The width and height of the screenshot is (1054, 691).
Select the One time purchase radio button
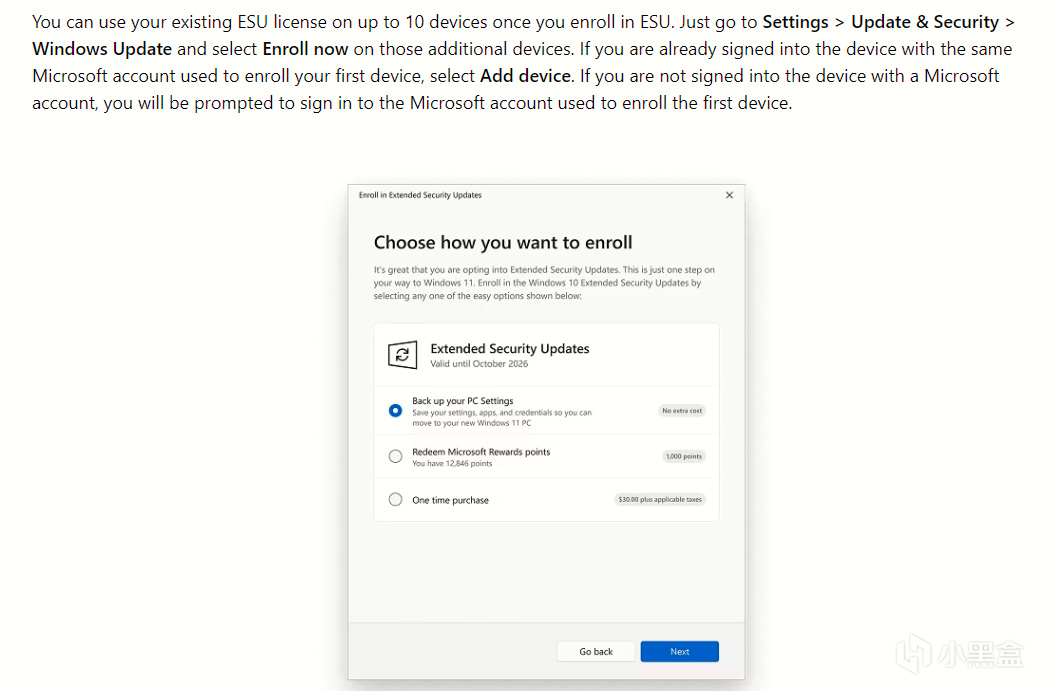[x=395, y=499]
